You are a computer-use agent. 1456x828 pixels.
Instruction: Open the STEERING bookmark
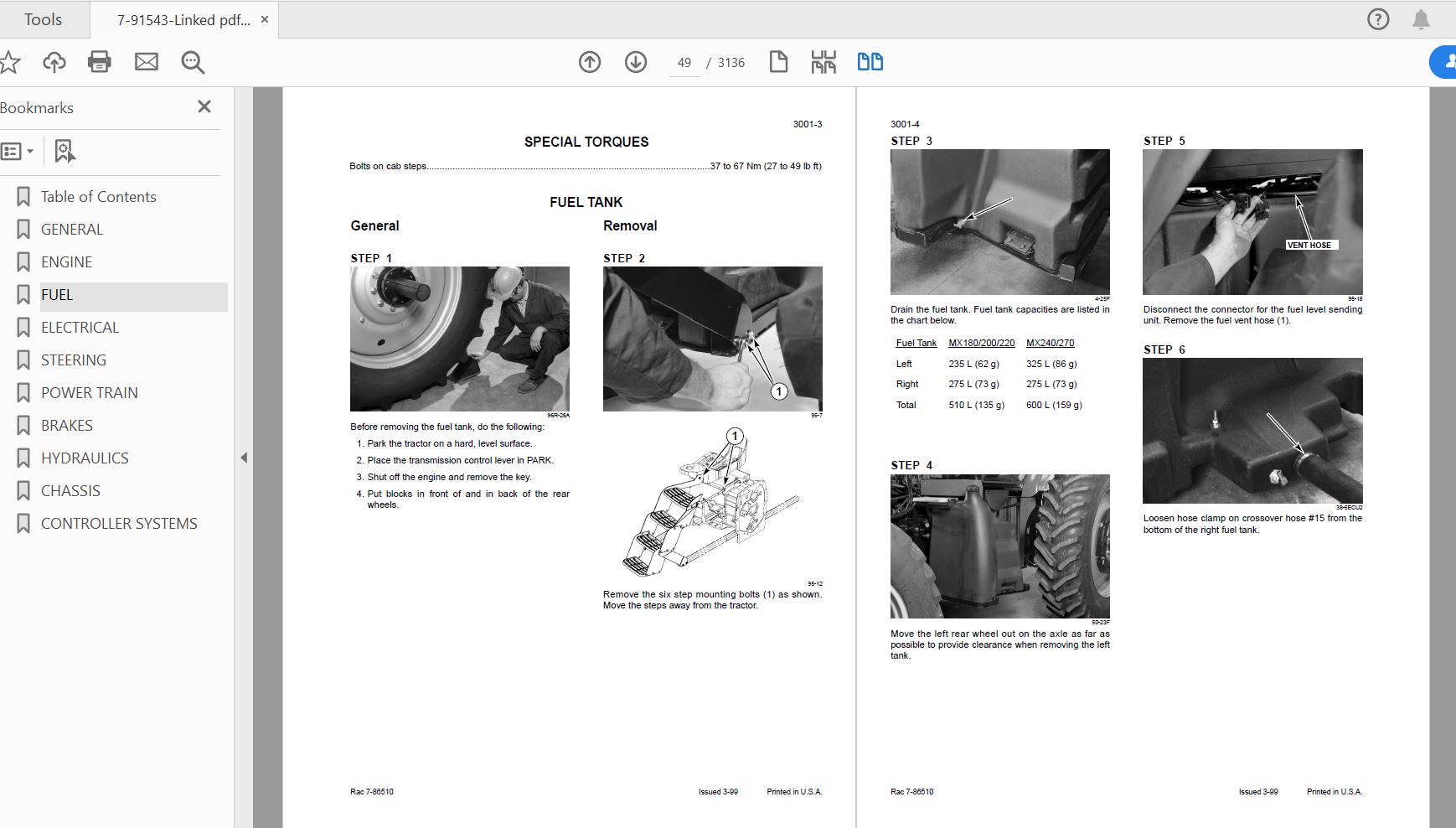pos(74,360)
